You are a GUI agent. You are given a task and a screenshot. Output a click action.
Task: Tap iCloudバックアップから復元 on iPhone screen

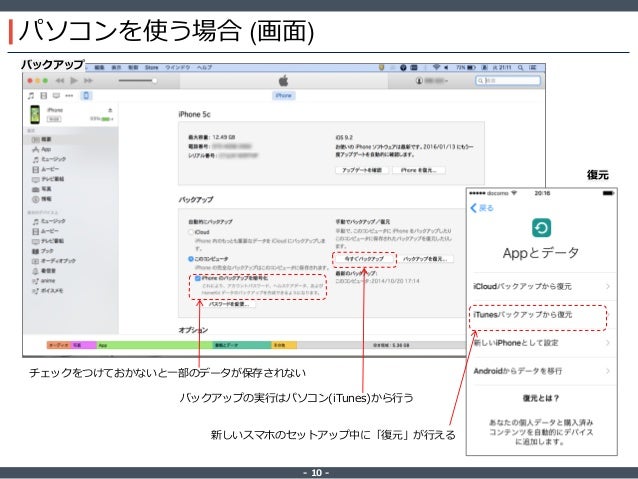542,287
